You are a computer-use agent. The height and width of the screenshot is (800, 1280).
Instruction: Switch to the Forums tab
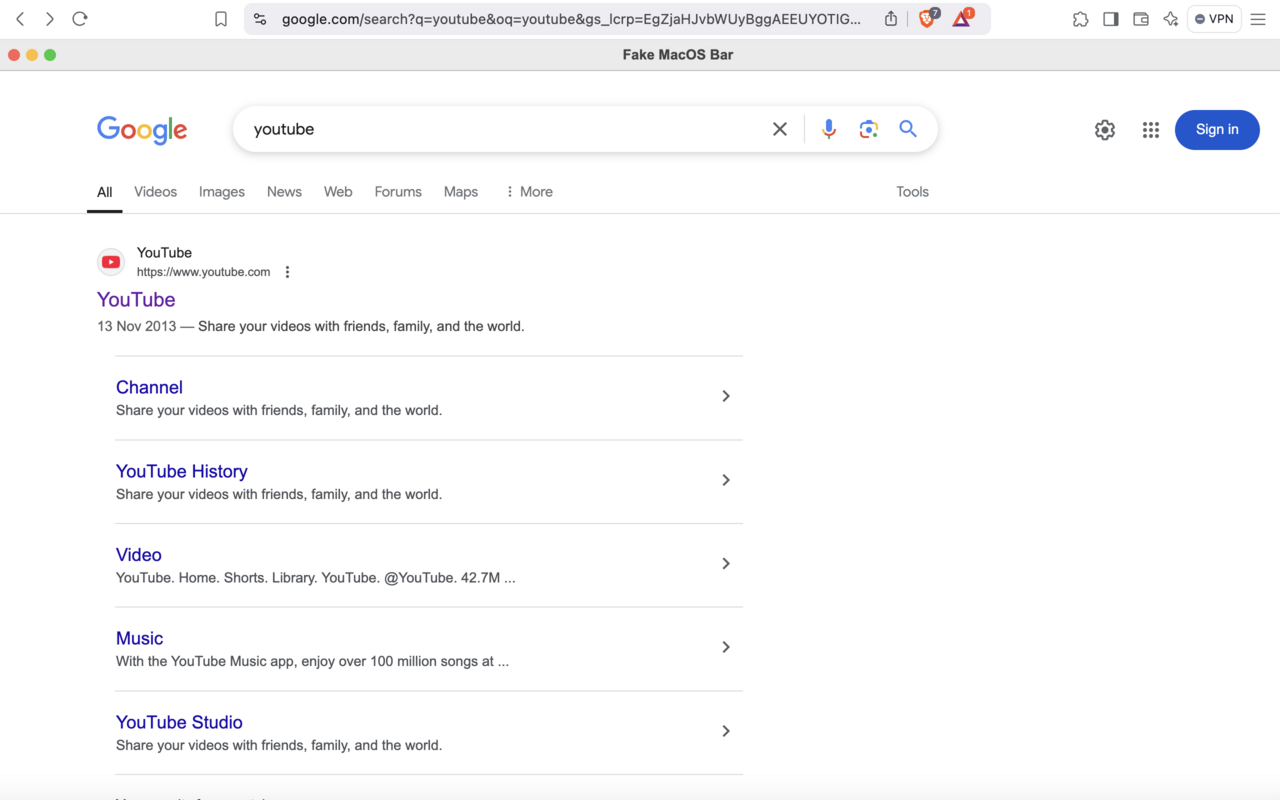coord(398,192)
